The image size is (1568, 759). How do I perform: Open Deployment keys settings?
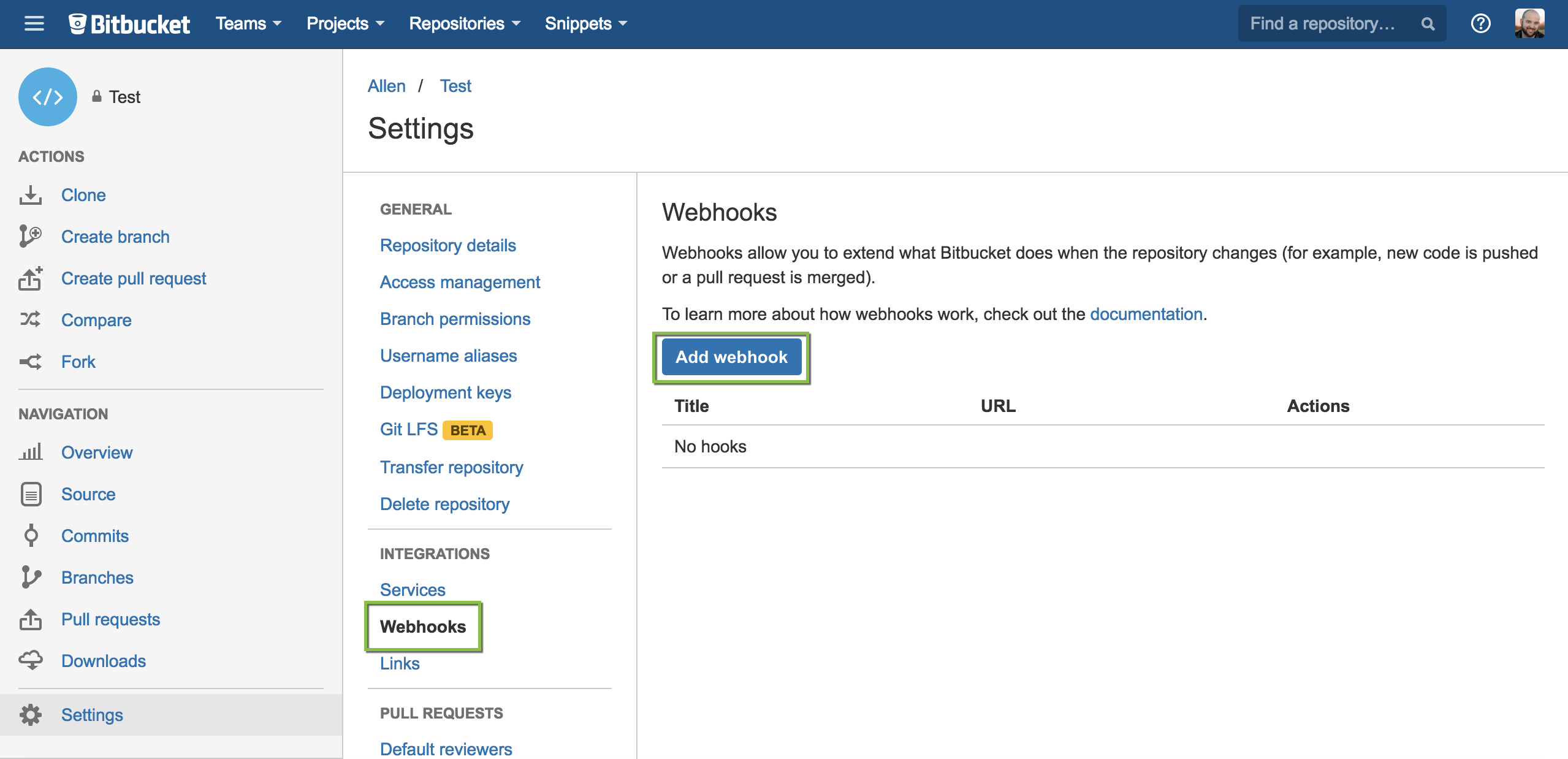click(x=446, y=392)
